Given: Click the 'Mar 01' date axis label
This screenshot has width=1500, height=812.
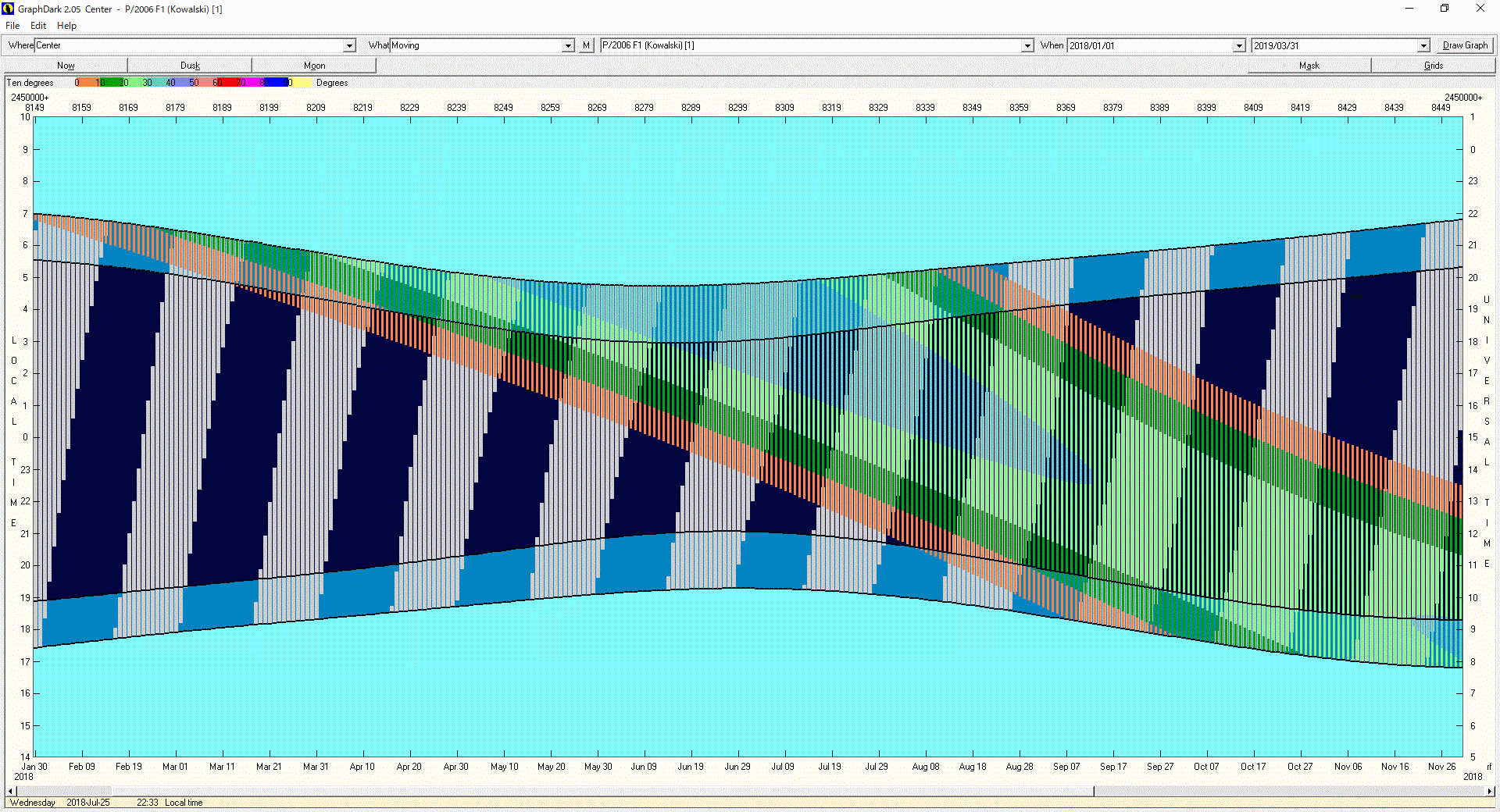Looking at the screenshot, I should (175, 767).
